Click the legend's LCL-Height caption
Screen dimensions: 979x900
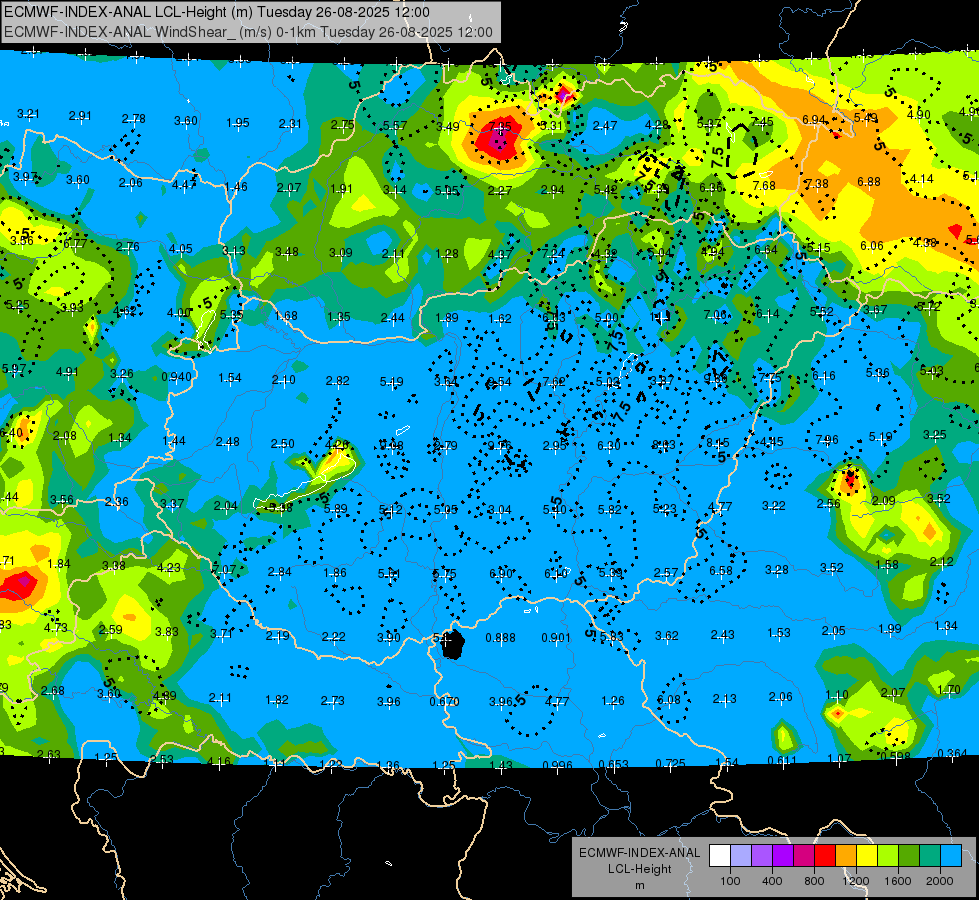pyautogui.click(x=639, y=869)
